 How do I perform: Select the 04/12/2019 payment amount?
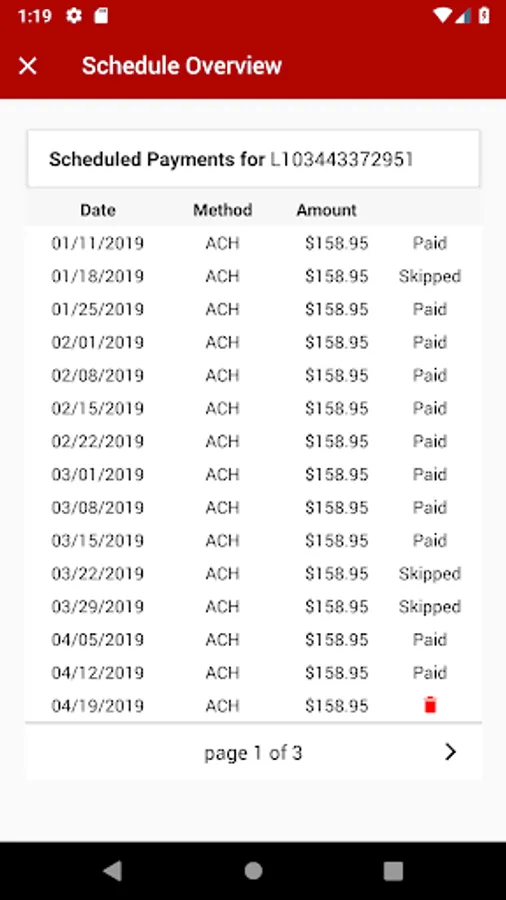tap(336, 672)
